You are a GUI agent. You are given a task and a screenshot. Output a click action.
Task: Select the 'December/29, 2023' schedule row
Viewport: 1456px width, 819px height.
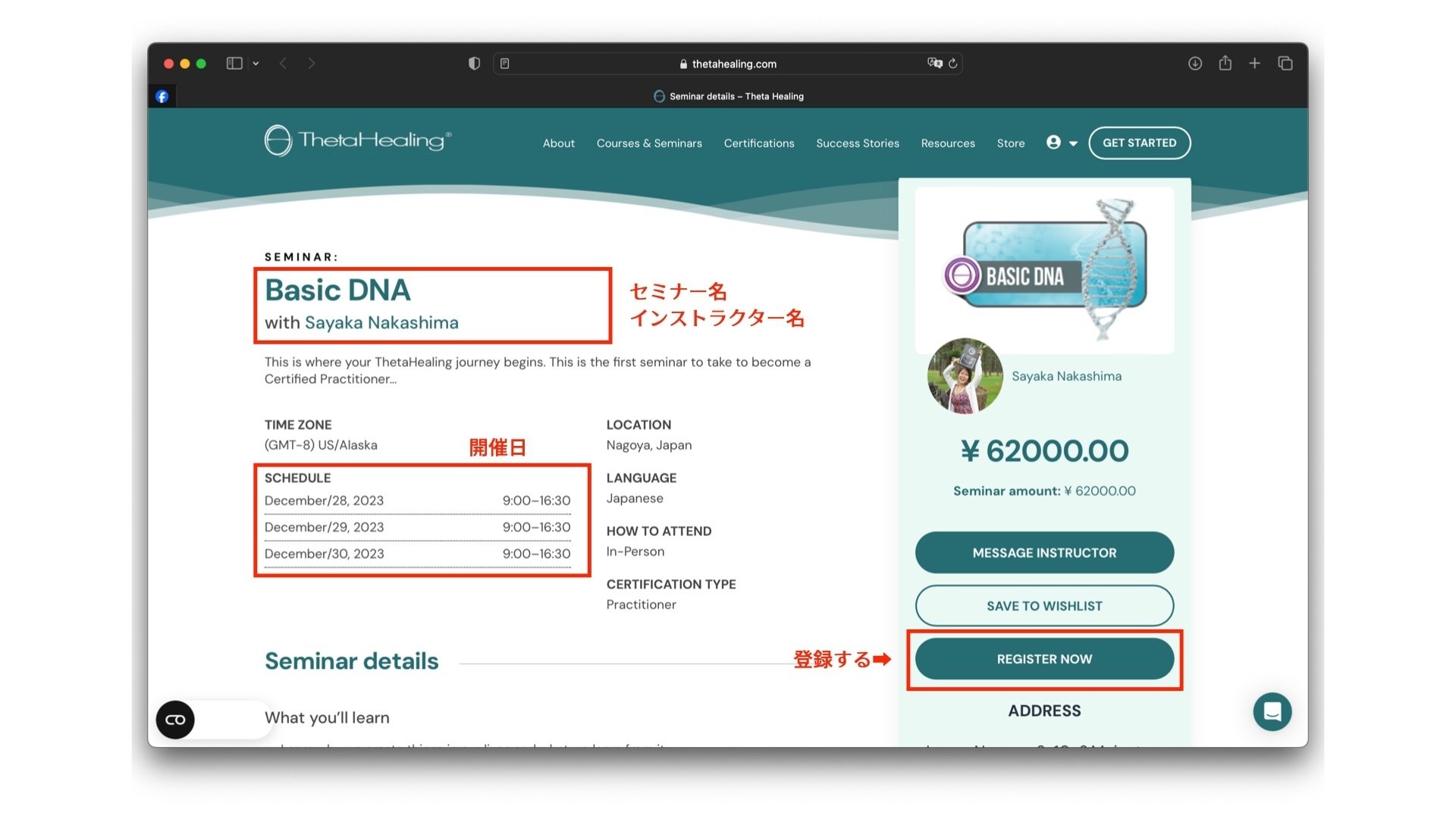point(417,527)
